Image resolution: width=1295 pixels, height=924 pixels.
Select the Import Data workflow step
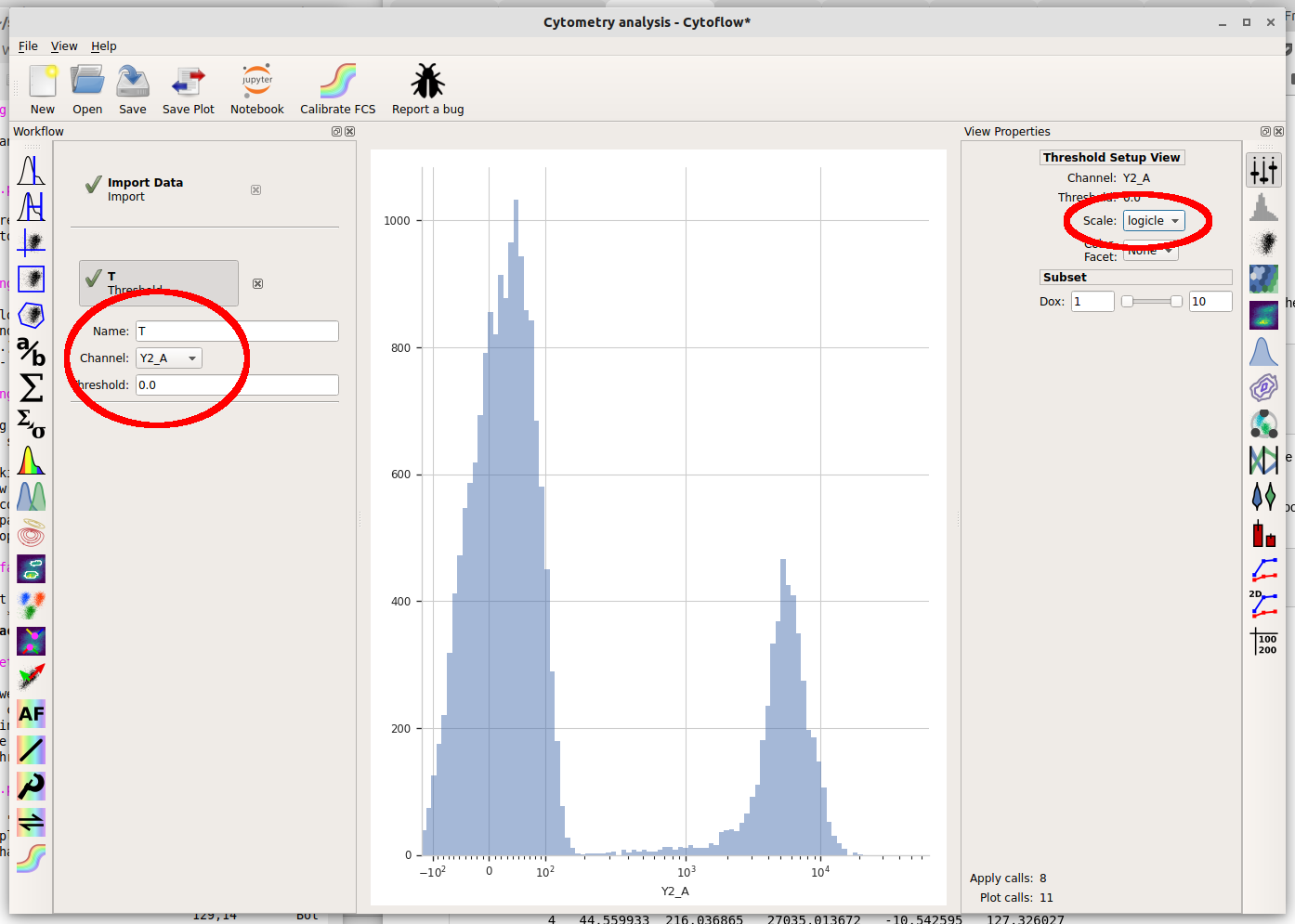[x=158, y=189]
